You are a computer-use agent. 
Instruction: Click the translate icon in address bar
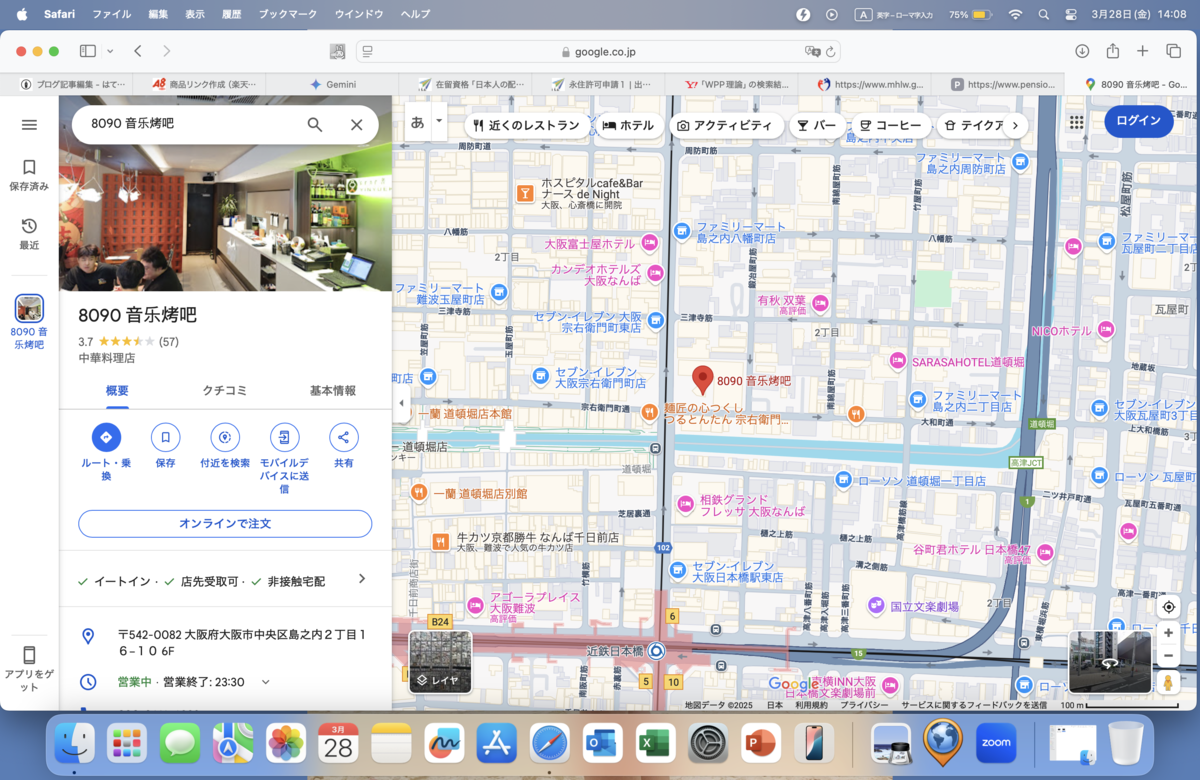812,51
